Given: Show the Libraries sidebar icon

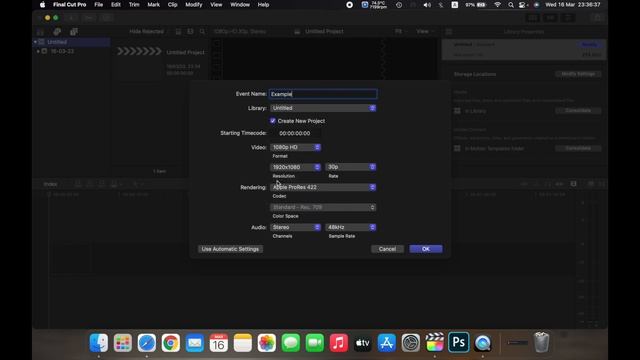Looking at the screenshot, I should [40, 31].
